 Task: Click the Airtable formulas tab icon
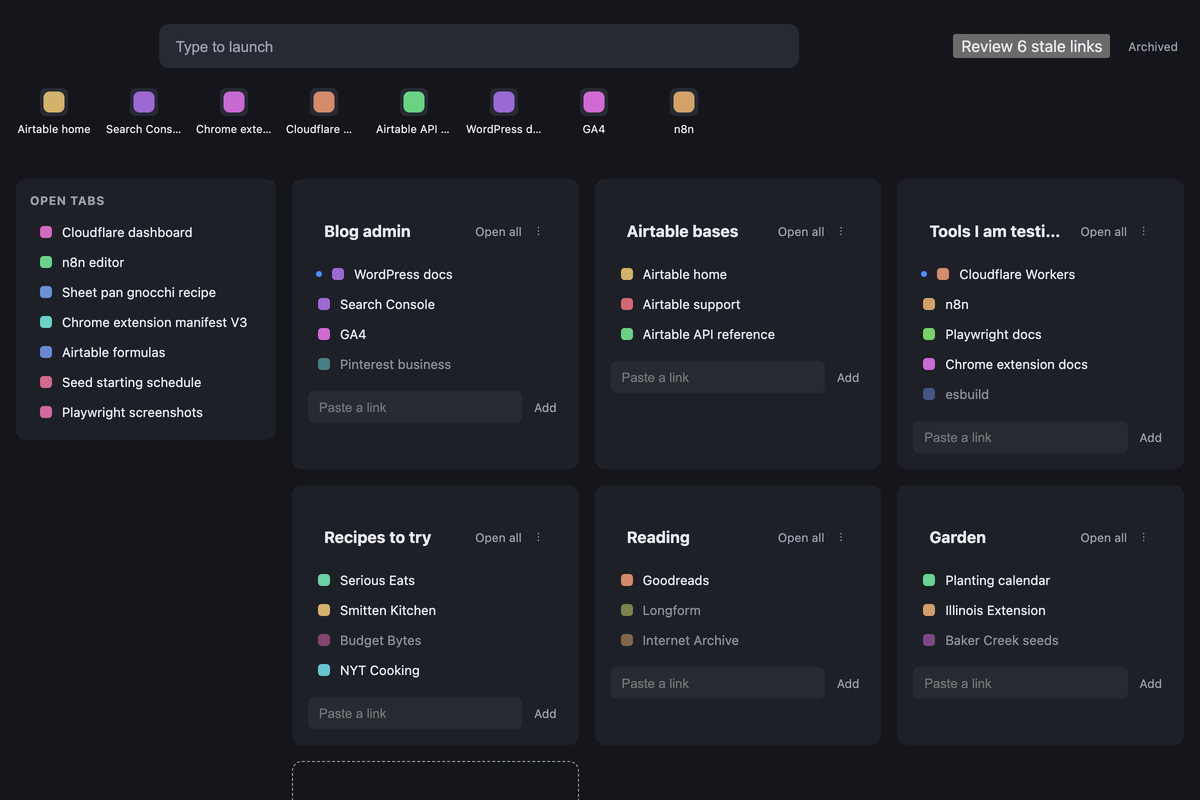(x=46, y=352)
